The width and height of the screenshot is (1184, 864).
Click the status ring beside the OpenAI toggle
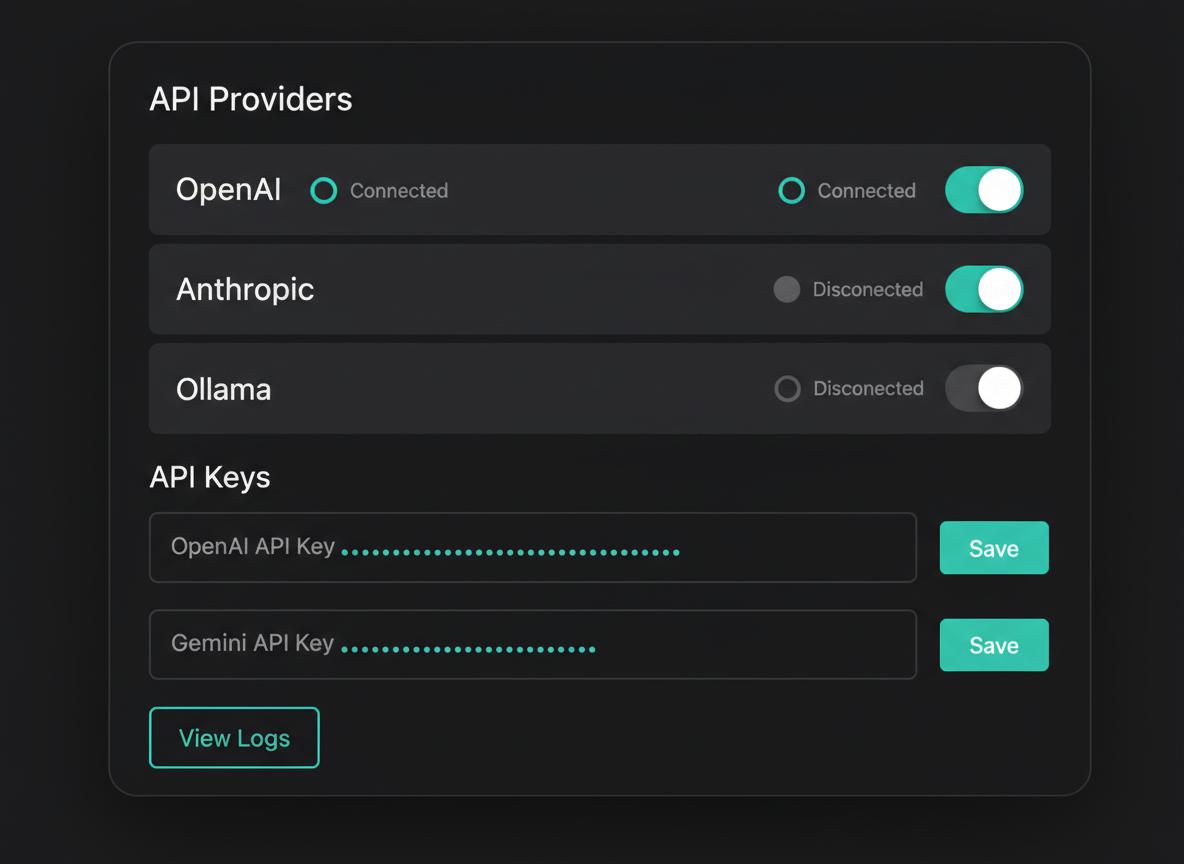coord(791,190)
